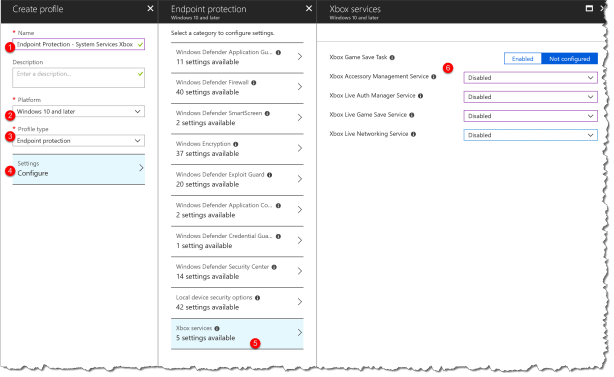The height and width of the screenshot is (377, 614).
Task: Set Xbox Game Save Task to Not configured
Action: pos(569,59)
